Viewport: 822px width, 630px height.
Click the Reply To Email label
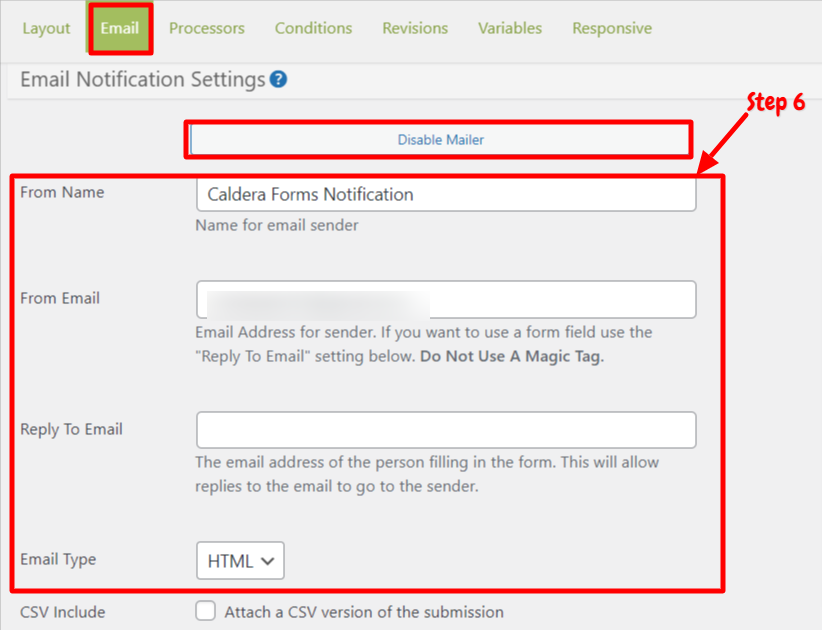coord(71,429)
